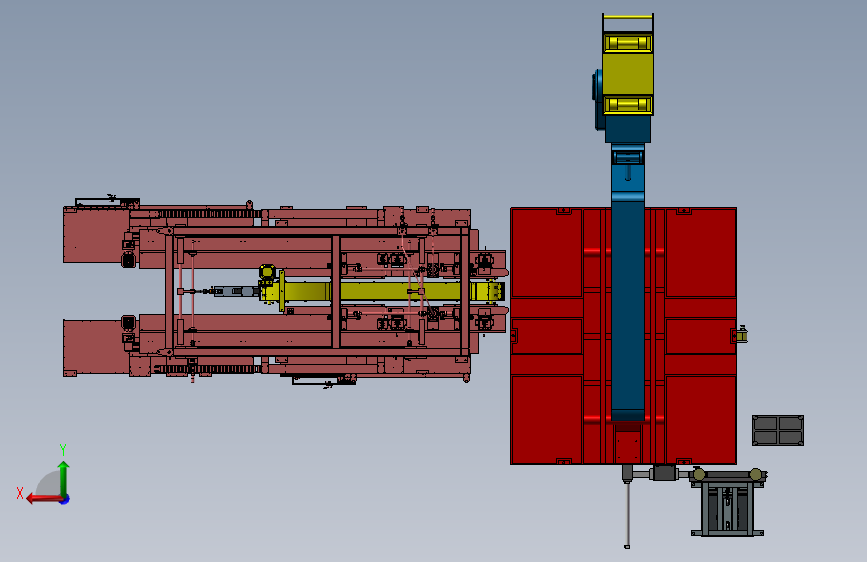Select the gray cylinder actuator left of the yellow beam

pyautogui.click(x=236, y=291)
